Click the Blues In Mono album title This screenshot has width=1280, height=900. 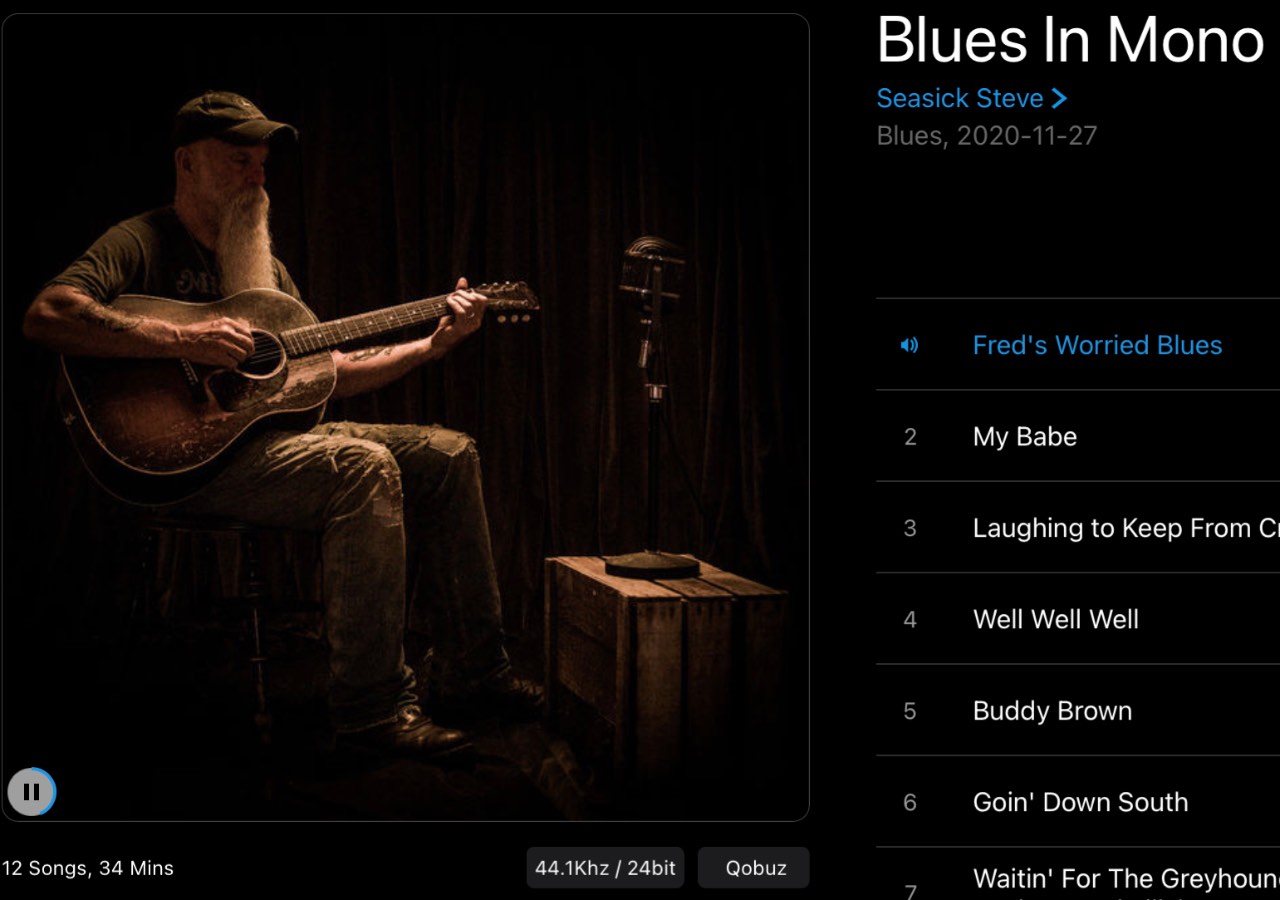pos(1070,40)
